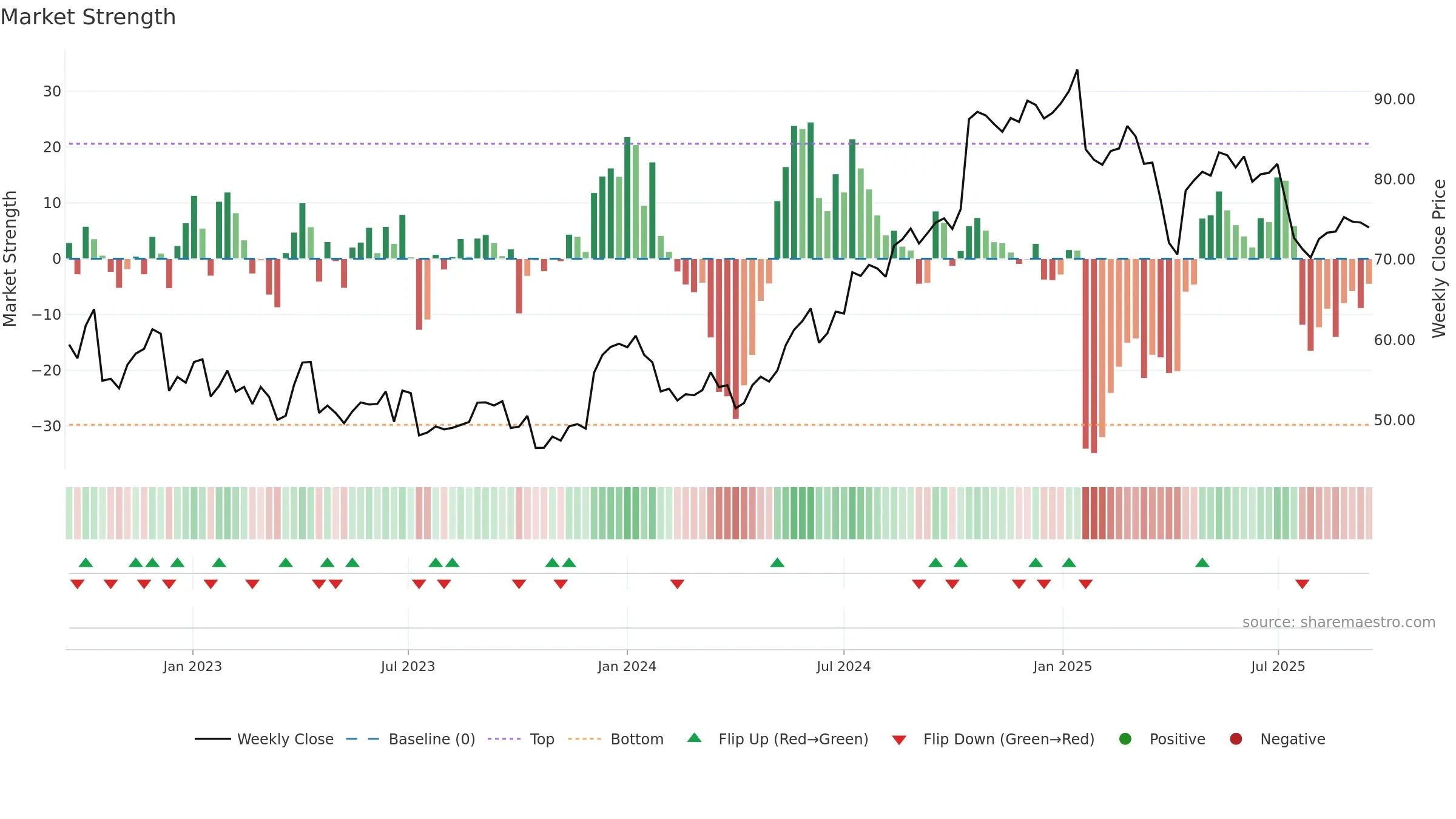Screen dimensions: 1456x819
Task: Click the Jan 2023 x-axis label
Action: point(192,666)
